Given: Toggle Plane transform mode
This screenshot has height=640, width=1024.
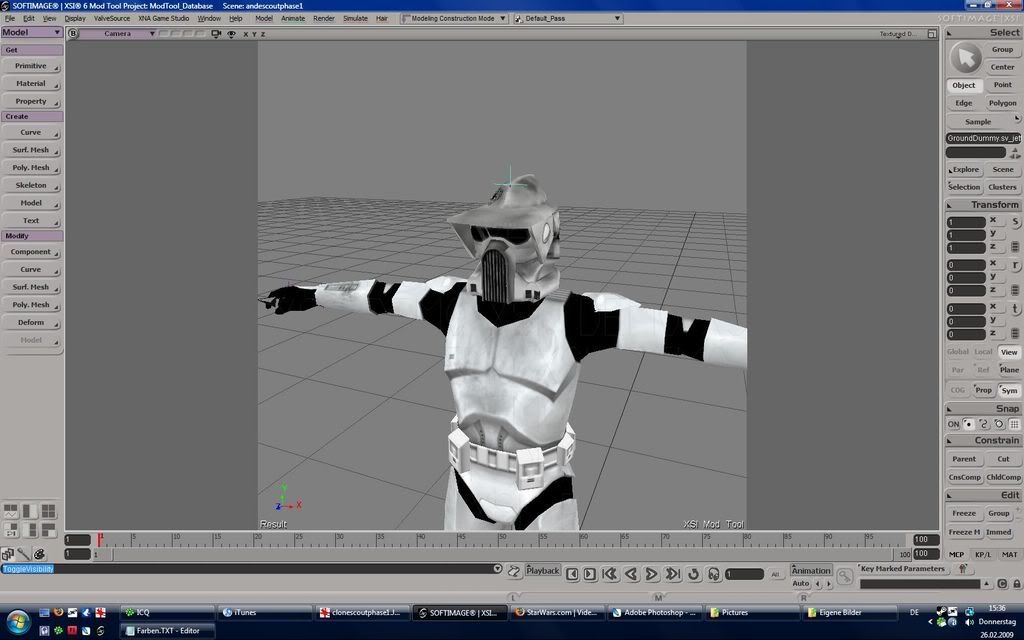Looking at the screenshot, I should click(1009, 370).
